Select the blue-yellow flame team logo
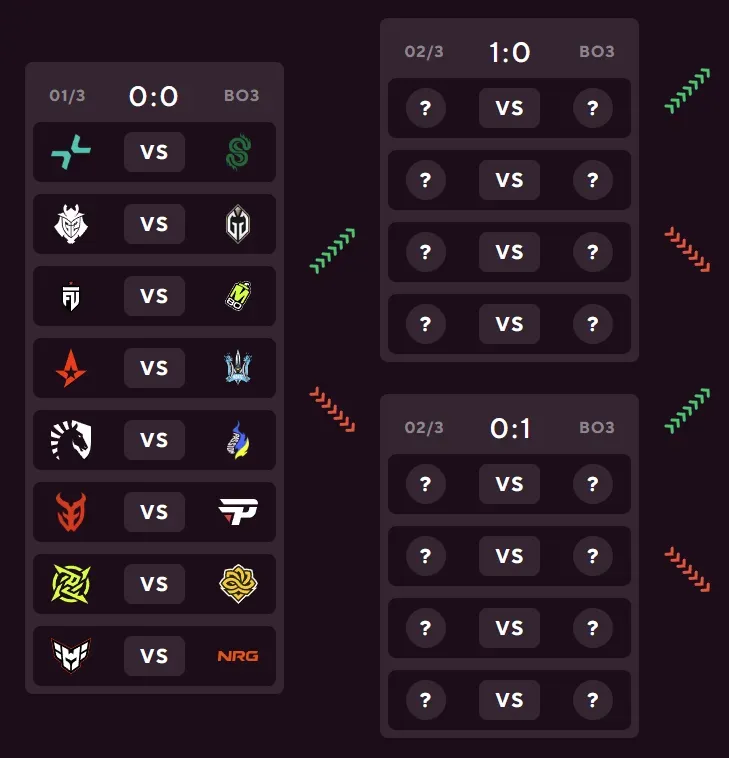Image resolution: width=729 pixels, height=758 pixels. pyautogui.click(x=238, y=440)
